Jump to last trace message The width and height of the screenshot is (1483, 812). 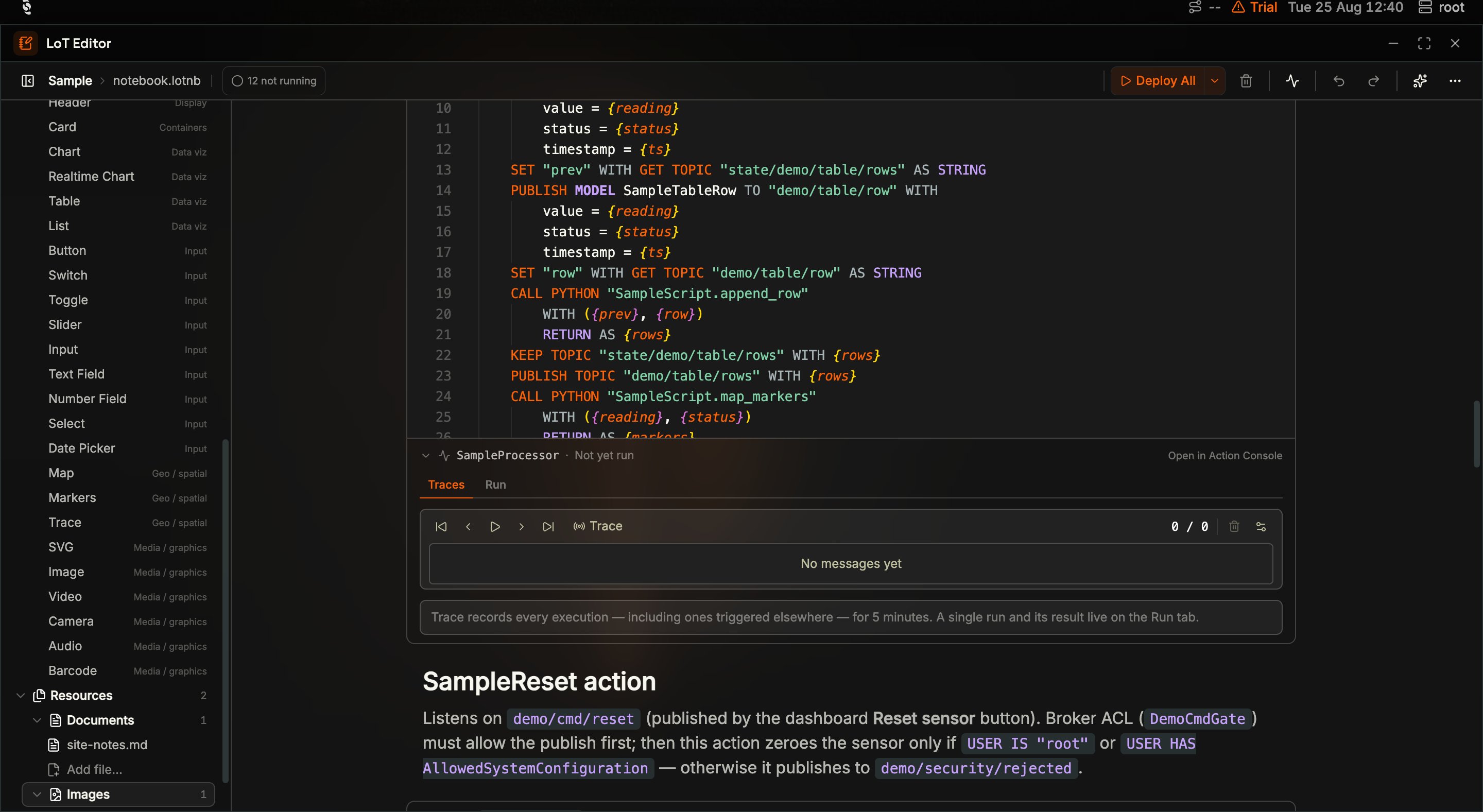pos(548,527)
